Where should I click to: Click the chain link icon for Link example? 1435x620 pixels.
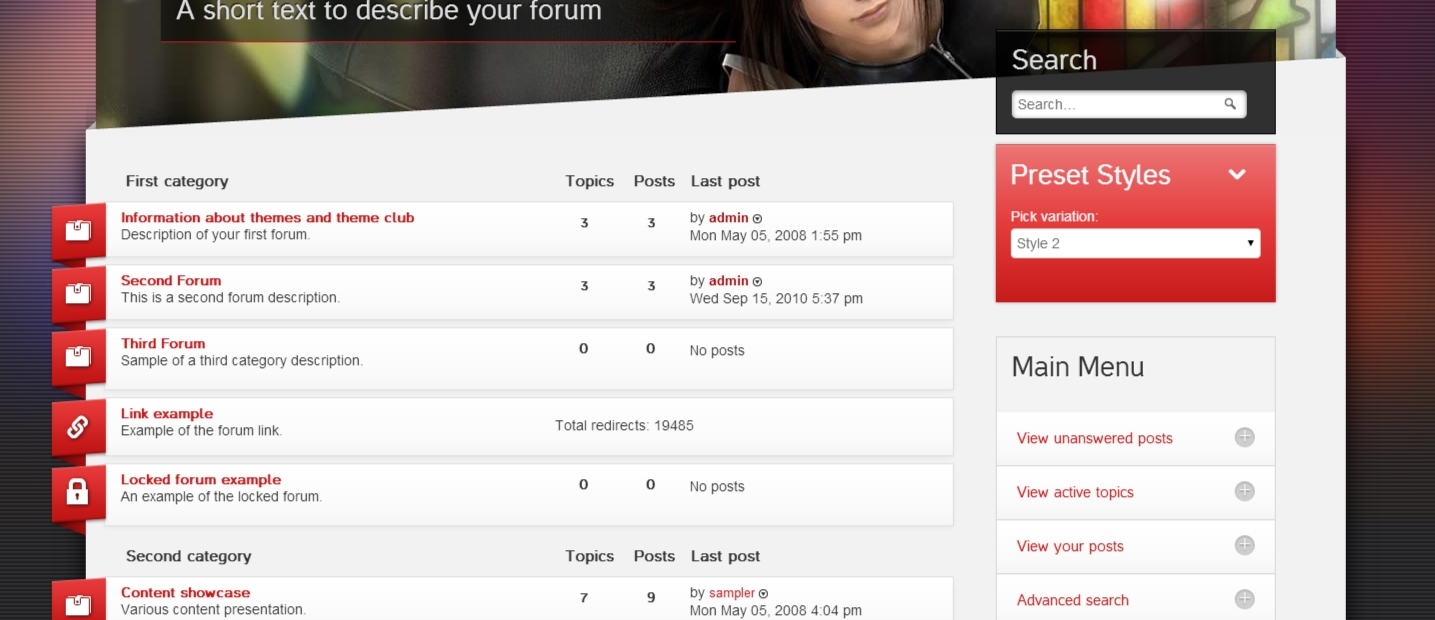point(78,427)
